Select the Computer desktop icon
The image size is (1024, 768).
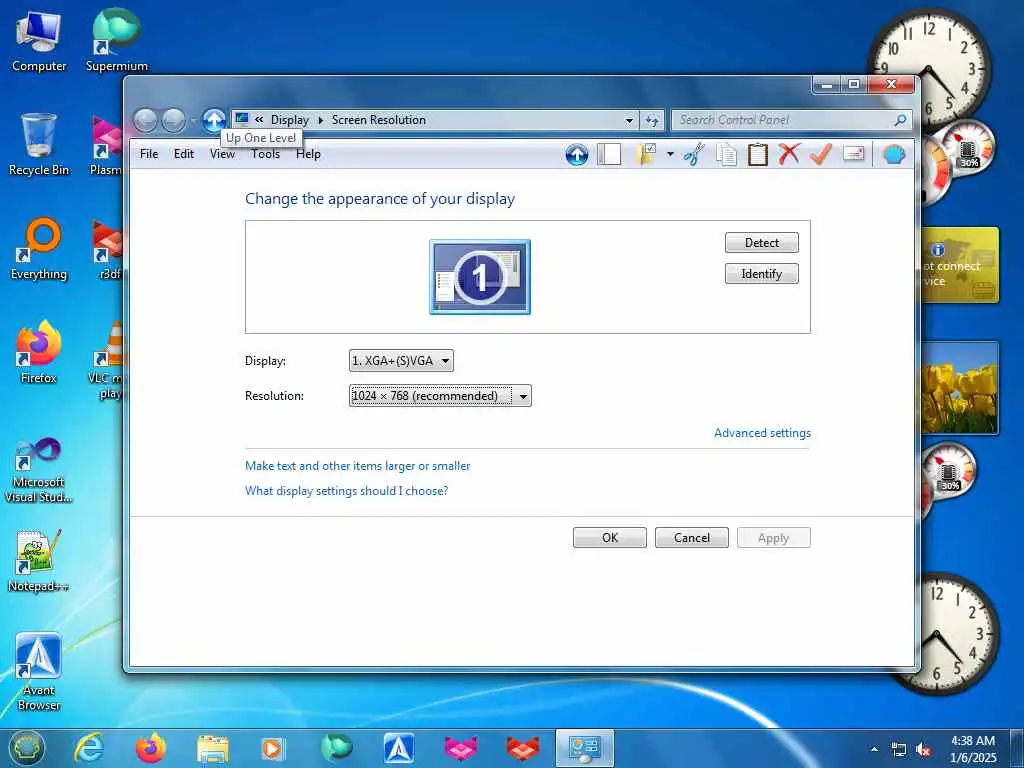39,41
